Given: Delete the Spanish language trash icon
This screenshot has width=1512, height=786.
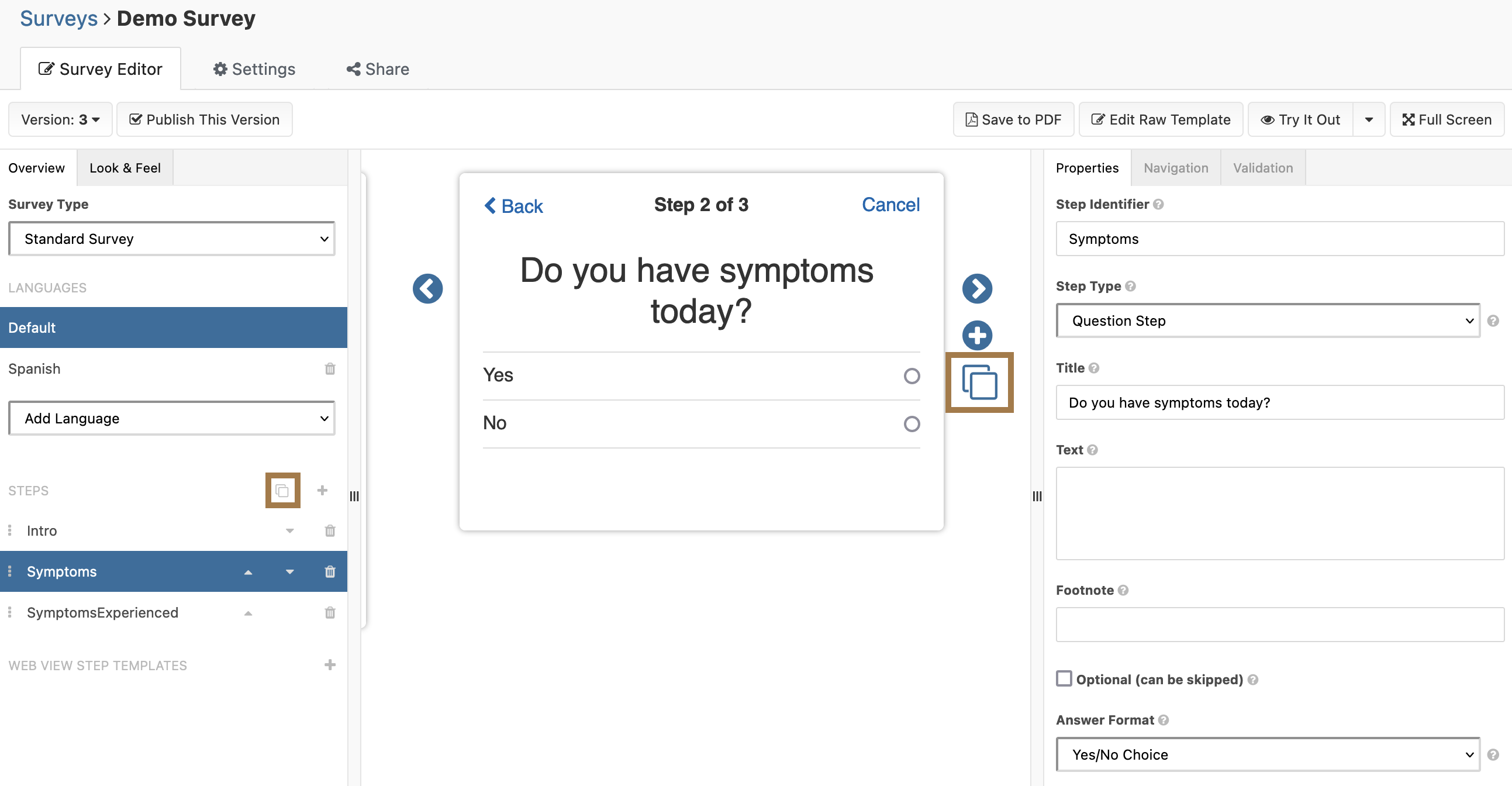Looking at the screenshot, I should tap(330, 368).
